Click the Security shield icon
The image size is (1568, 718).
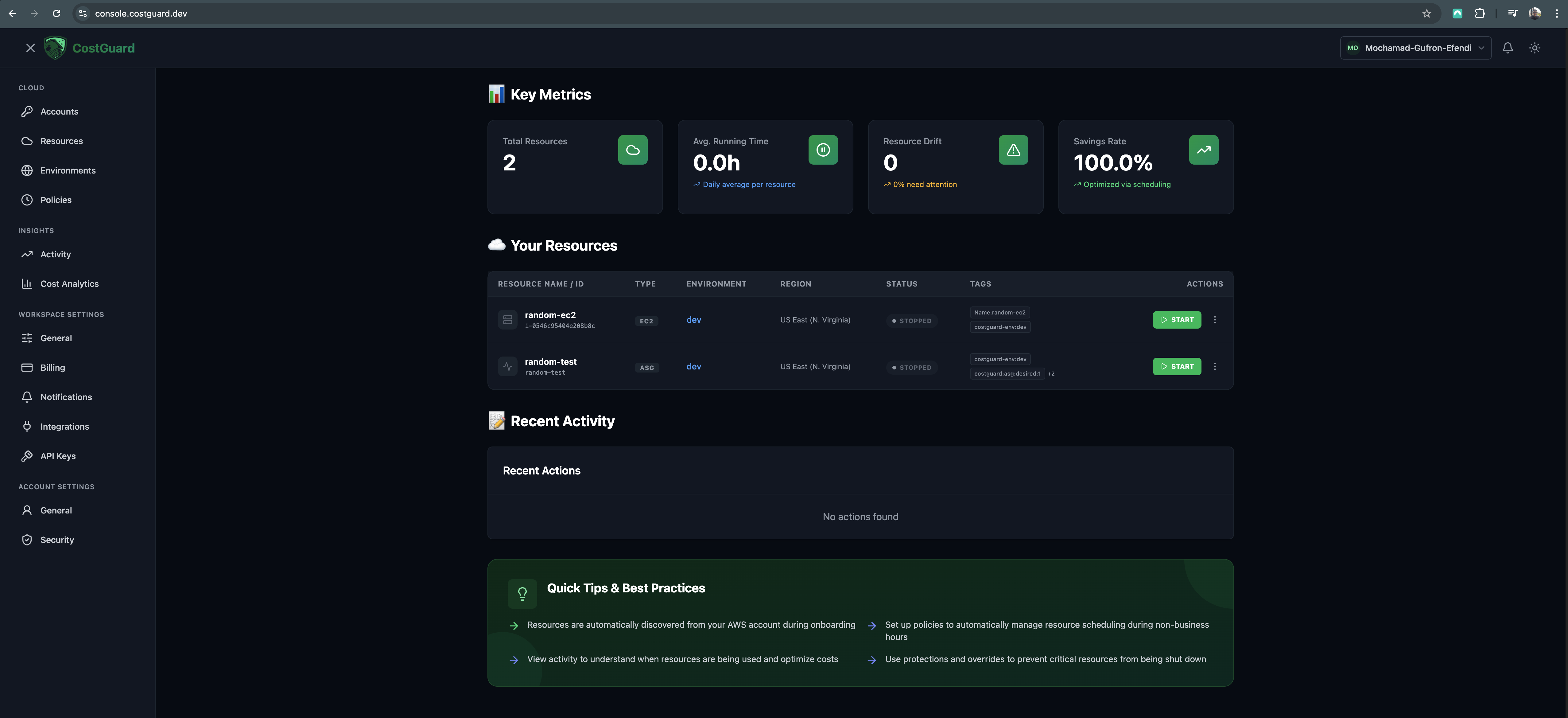[27, 540]
